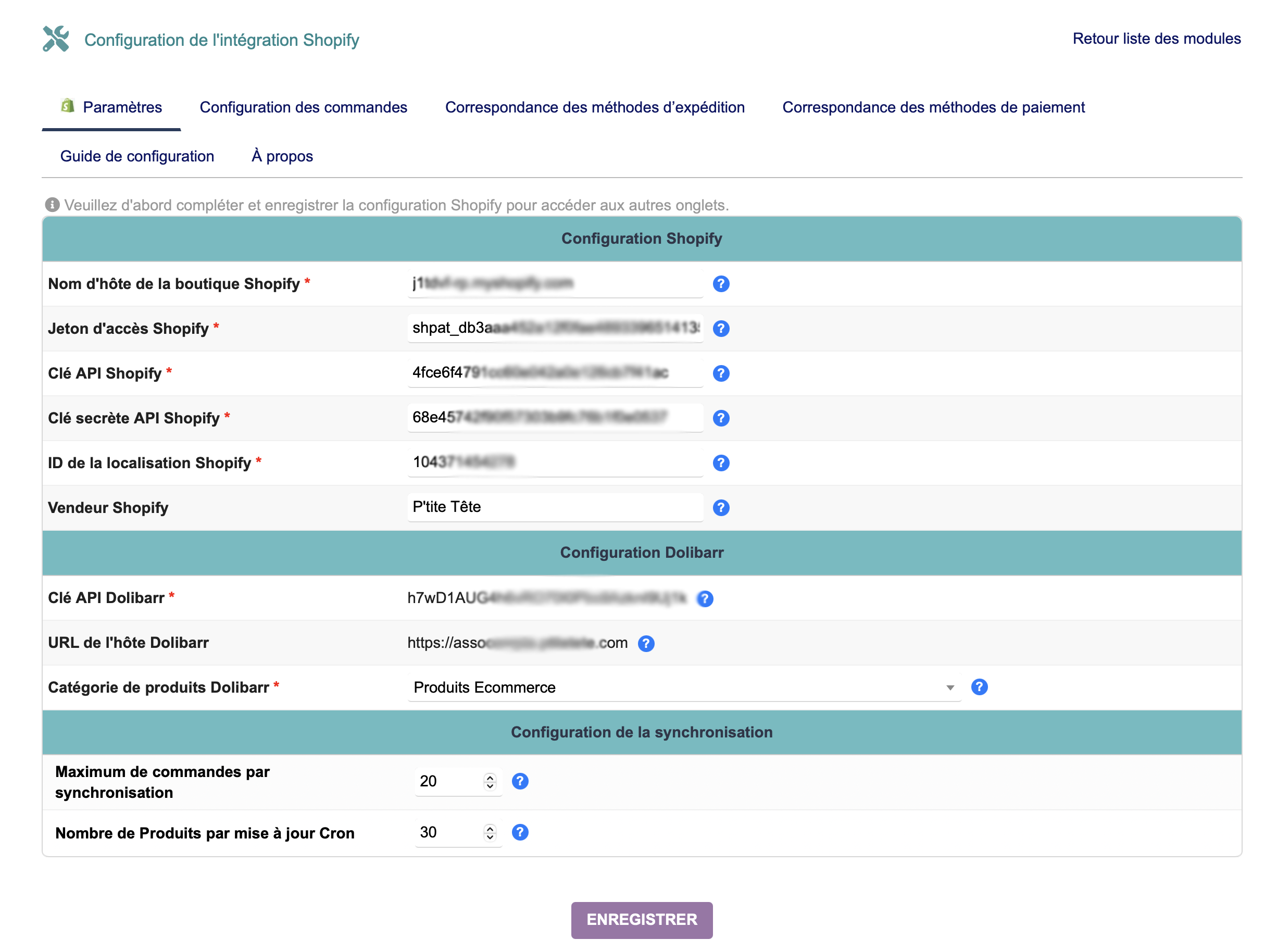1277x952 pixels.
Task: Open help icon for Vendeur Shopify
Action: [720, 508]
